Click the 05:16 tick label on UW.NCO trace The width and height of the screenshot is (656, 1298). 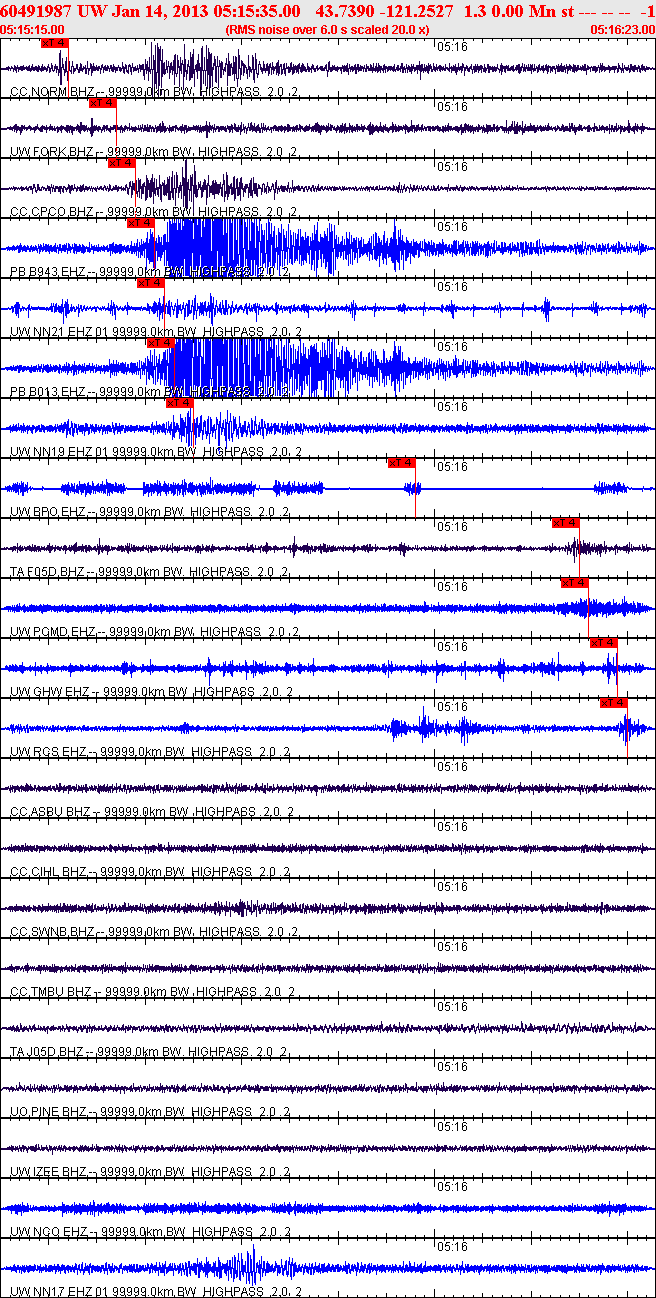pyautogui.click(x=453, y=1187)
